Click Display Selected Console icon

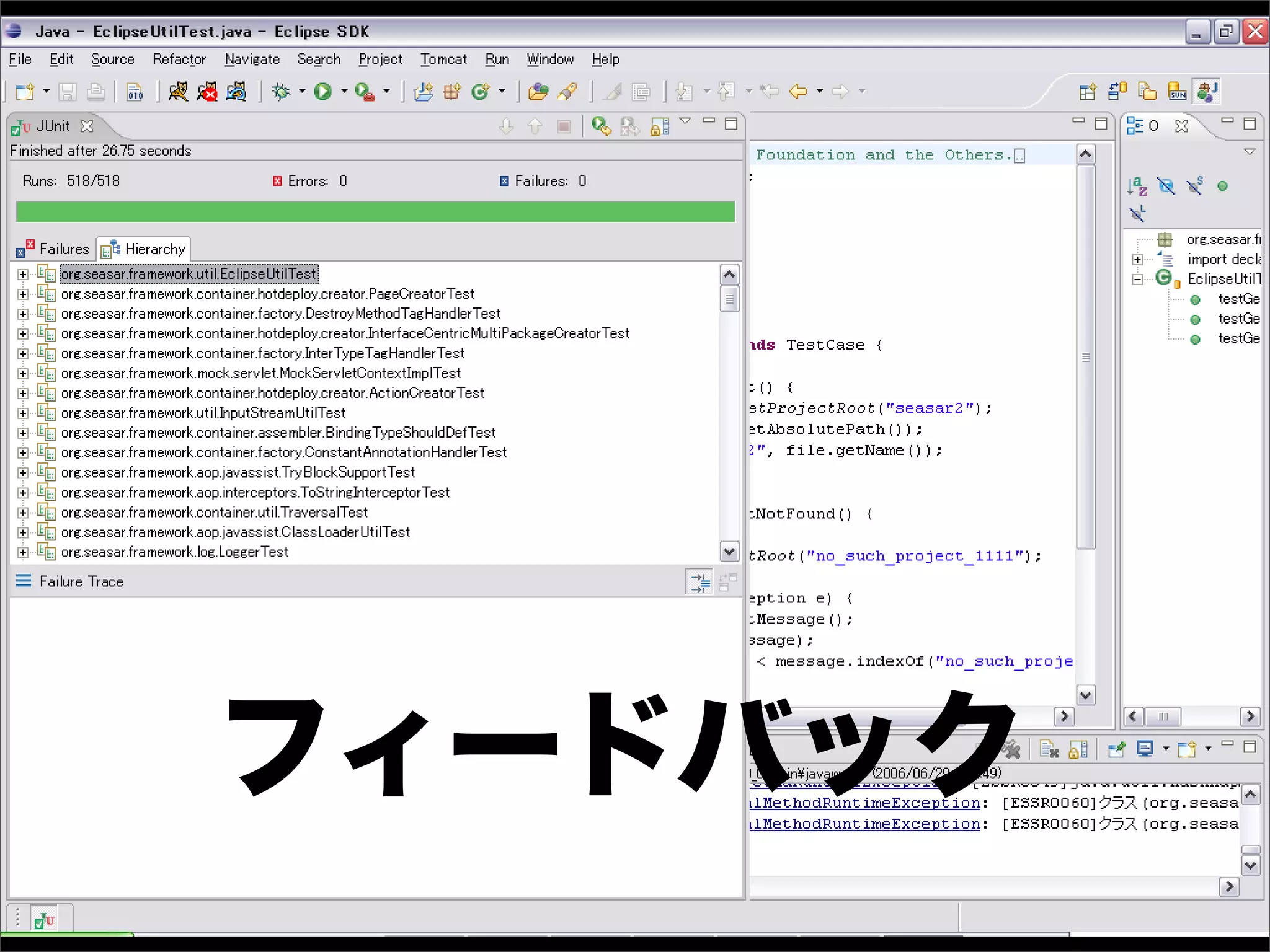pos(1145,749)
